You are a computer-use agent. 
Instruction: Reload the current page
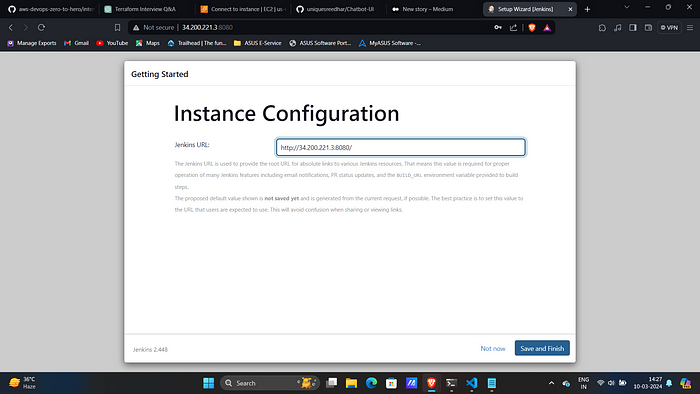coord(41,28)
